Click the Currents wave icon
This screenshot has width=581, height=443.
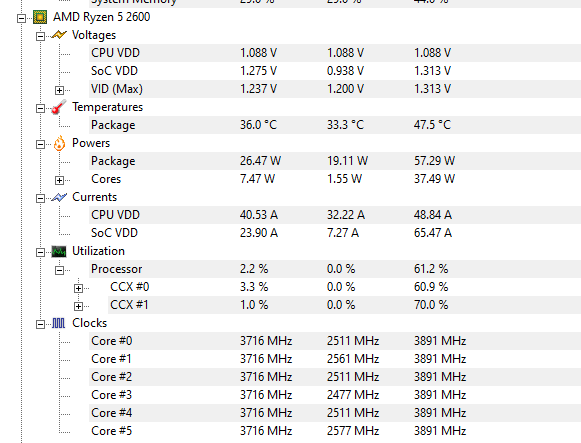[x=59, y=197]
